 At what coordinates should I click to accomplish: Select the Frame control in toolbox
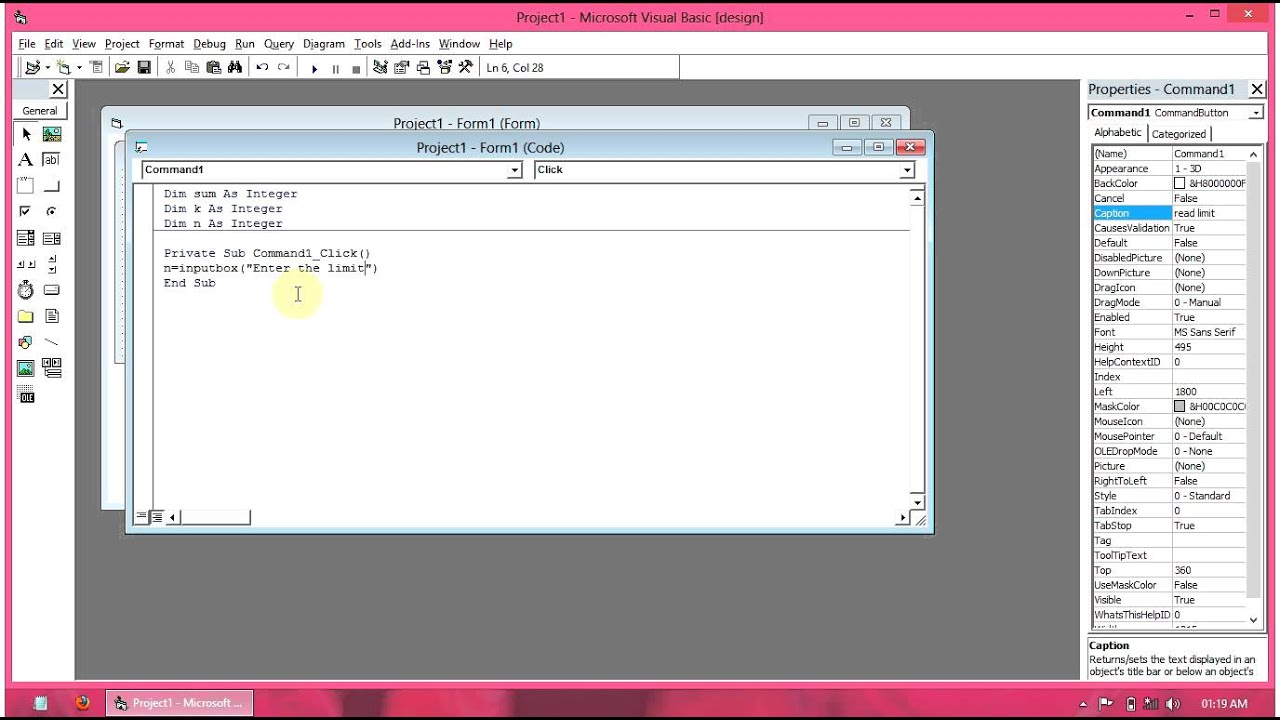(x=26, y=186)
